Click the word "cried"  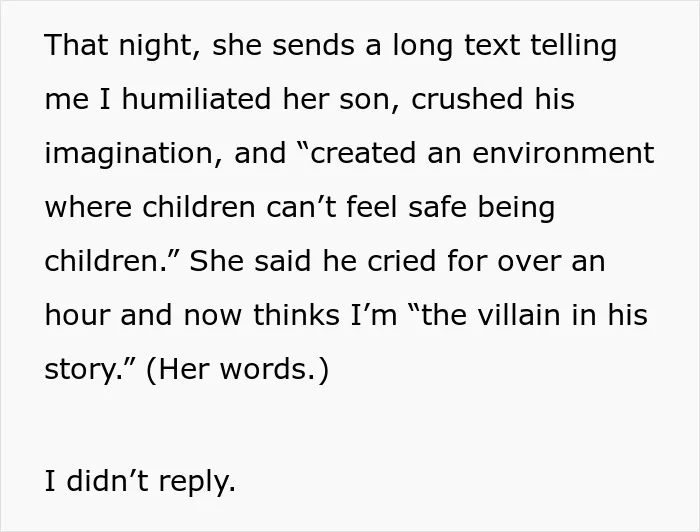point(401,261)
